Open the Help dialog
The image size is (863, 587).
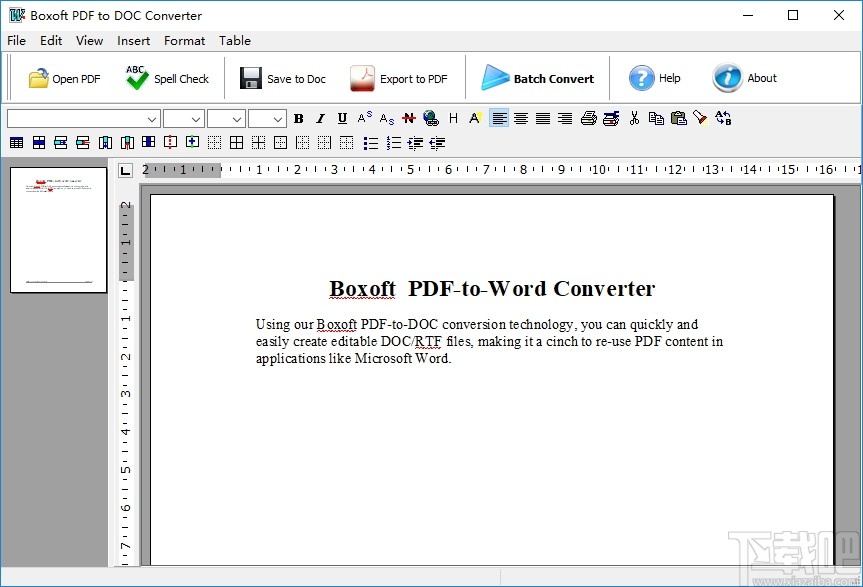(656, 78)
